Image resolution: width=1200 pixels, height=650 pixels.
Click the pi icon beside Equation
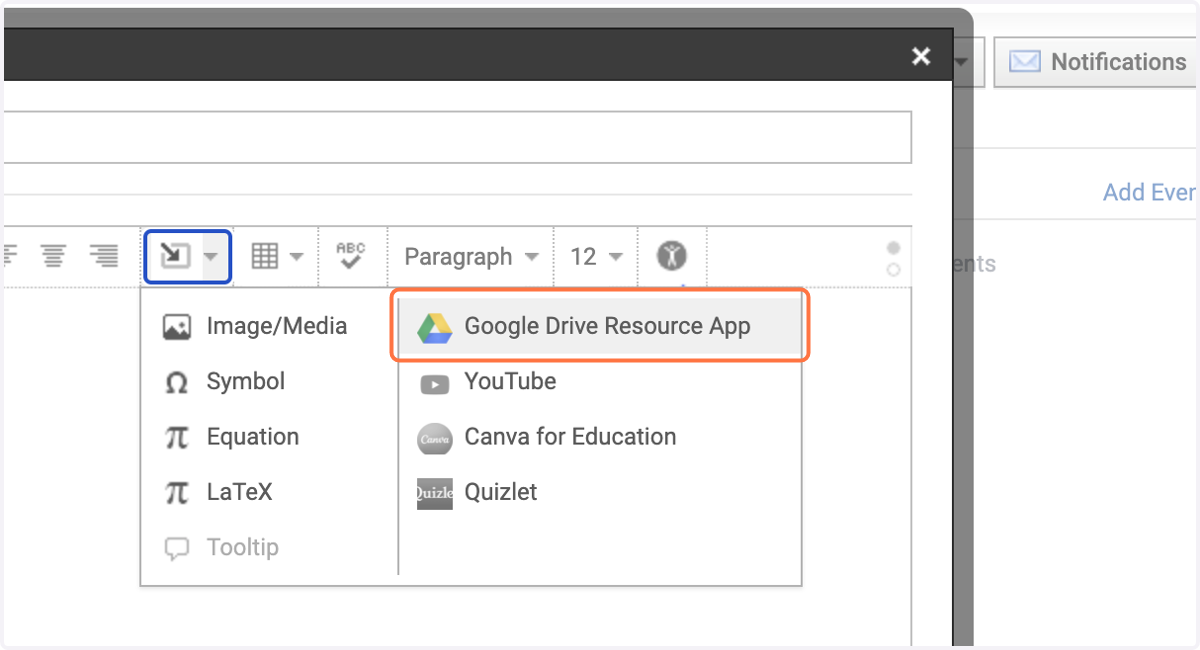click(x=177, y=438)
